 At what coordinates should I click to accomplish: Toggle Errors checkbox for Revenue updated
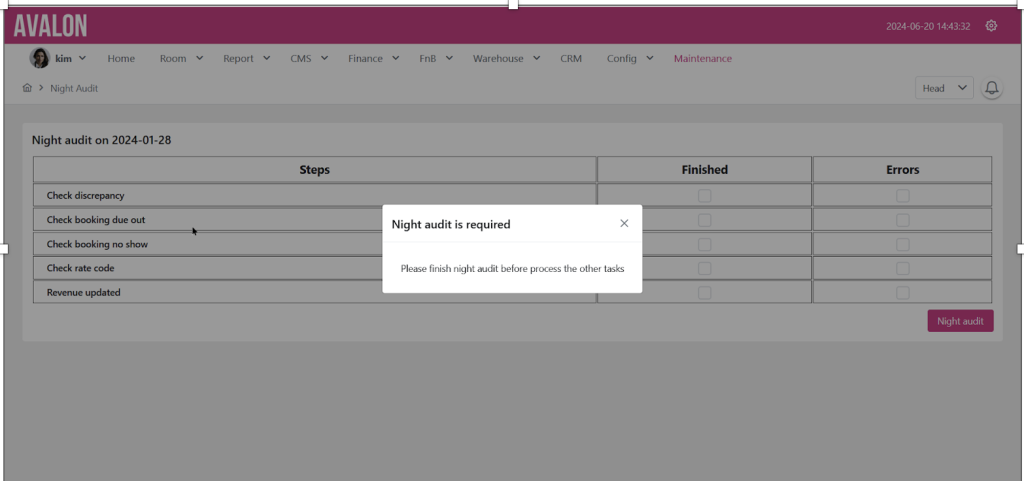coord(902,293)
